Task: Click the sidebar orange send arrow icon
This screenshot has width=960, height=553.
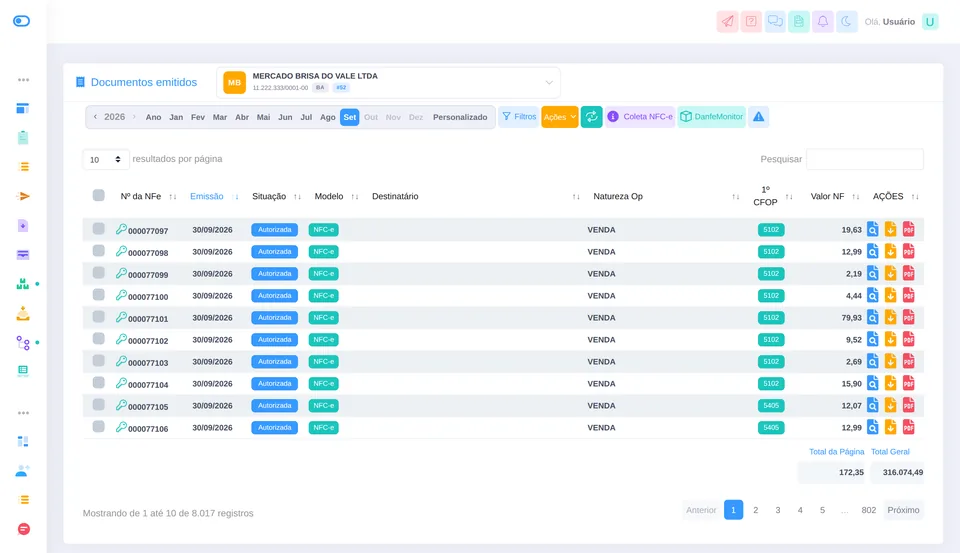Action: (x=23, y=196)
